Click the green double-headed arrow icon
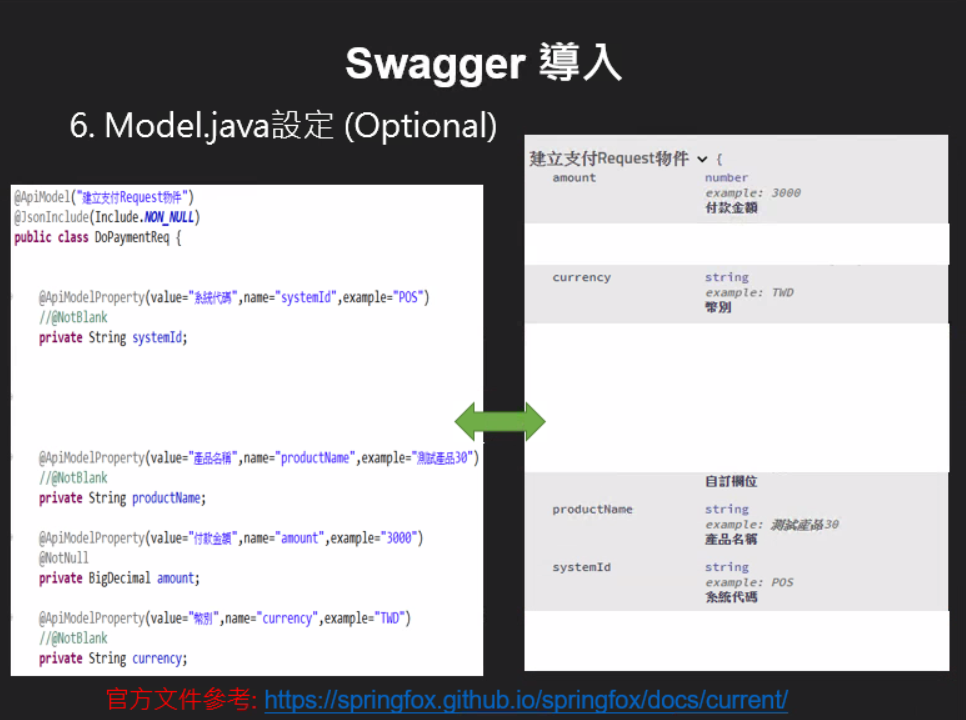 pos(499,421)
